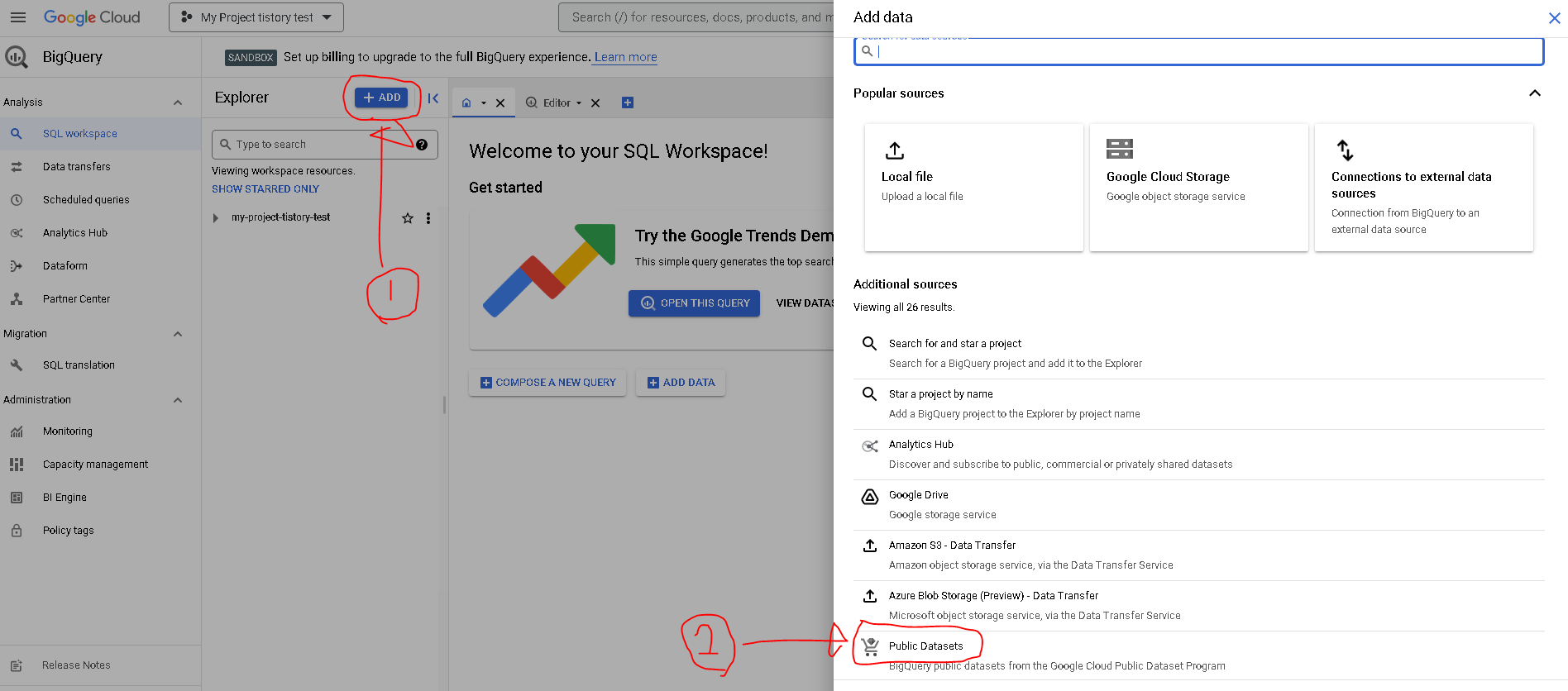This screenshot has width=1568, height=691.
Task: Open SQL workspace in sidebar
Action: (100, 133)
